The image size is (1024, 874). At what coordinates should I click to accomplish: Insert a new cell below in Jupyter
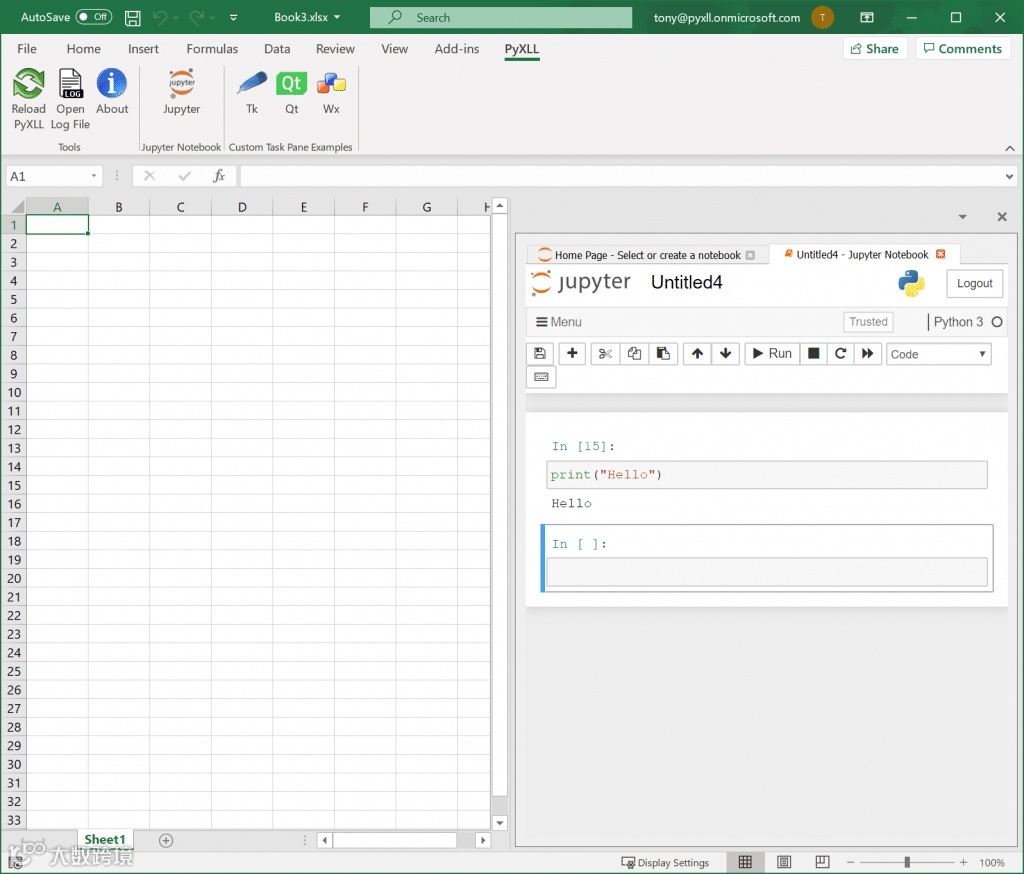[572, 353]
